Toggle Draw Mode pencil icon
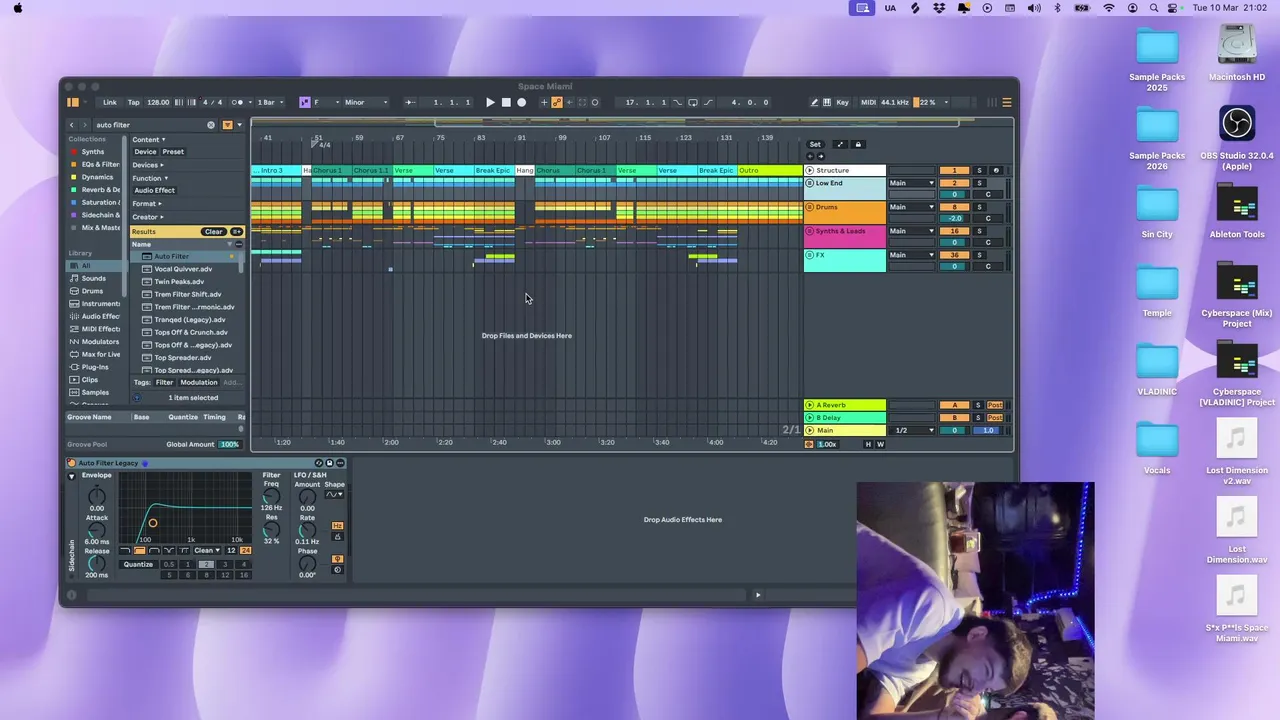 [x=815, y=102]
